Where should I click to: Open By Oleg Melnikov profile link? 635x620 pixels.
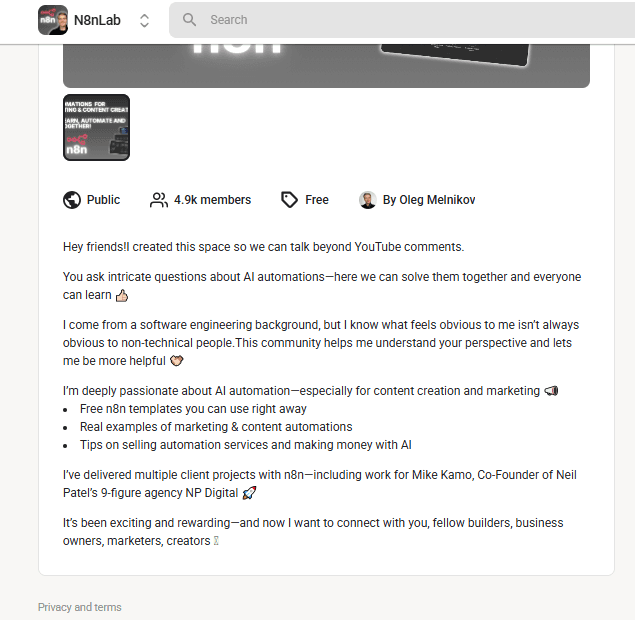429,200
